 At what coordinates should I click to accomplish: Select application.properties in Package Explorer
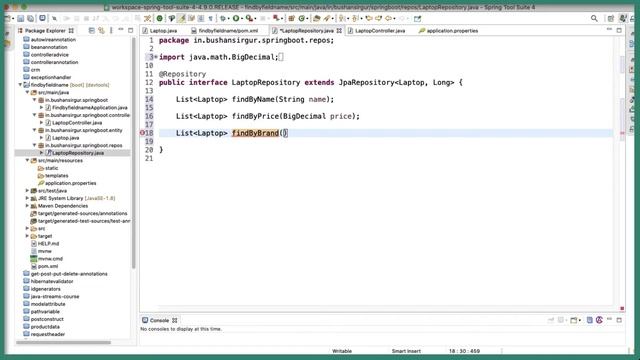71,183
